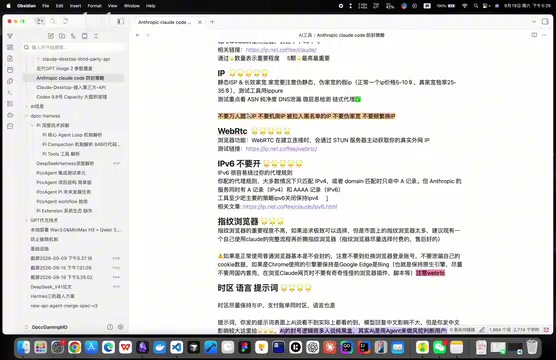The height and width of the screenshot is (360, 556).
Task: Open the note's more options menu
Action: coord(544,35)
